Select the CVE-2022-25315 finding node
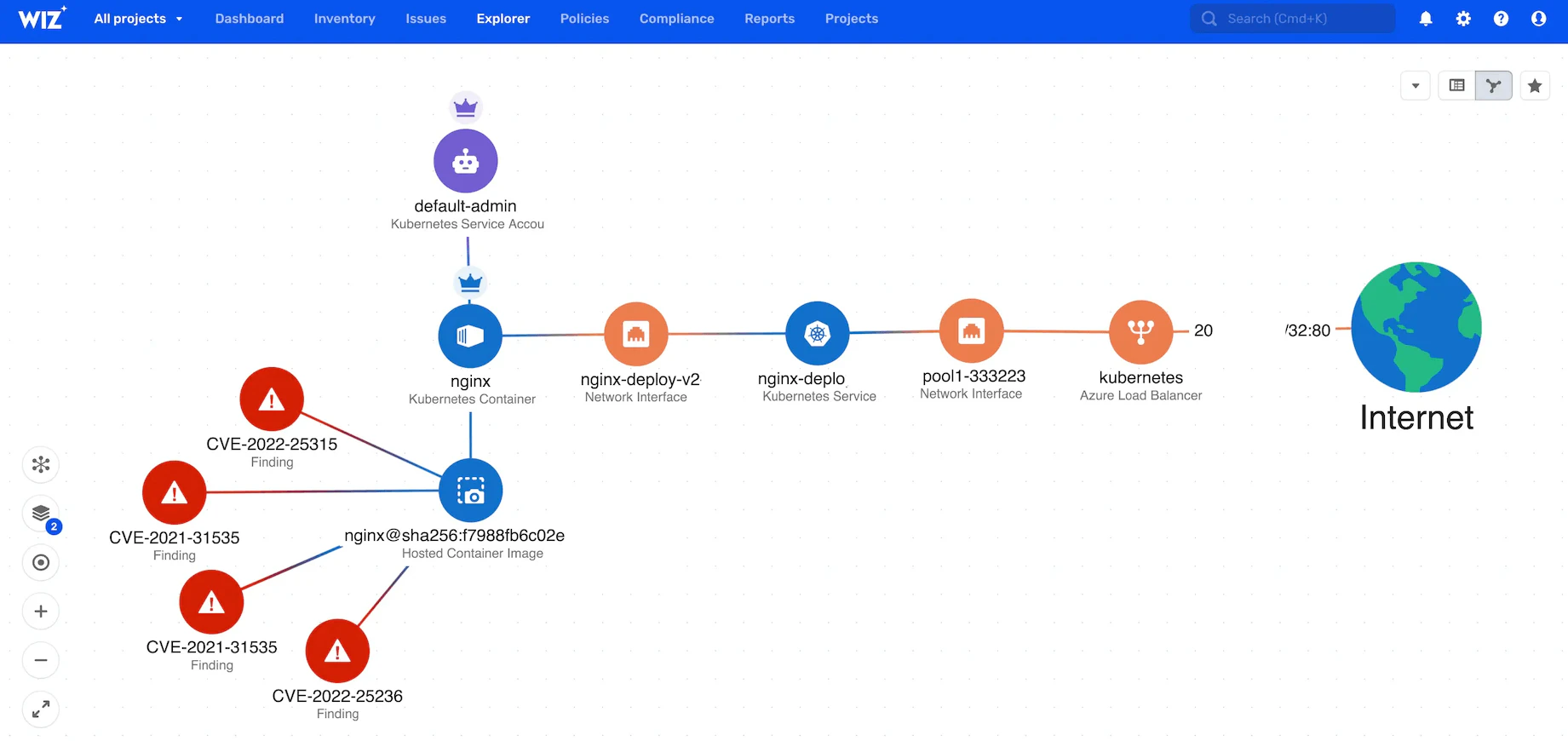Viewport: 1568px width, 741px height. point(272,399)
